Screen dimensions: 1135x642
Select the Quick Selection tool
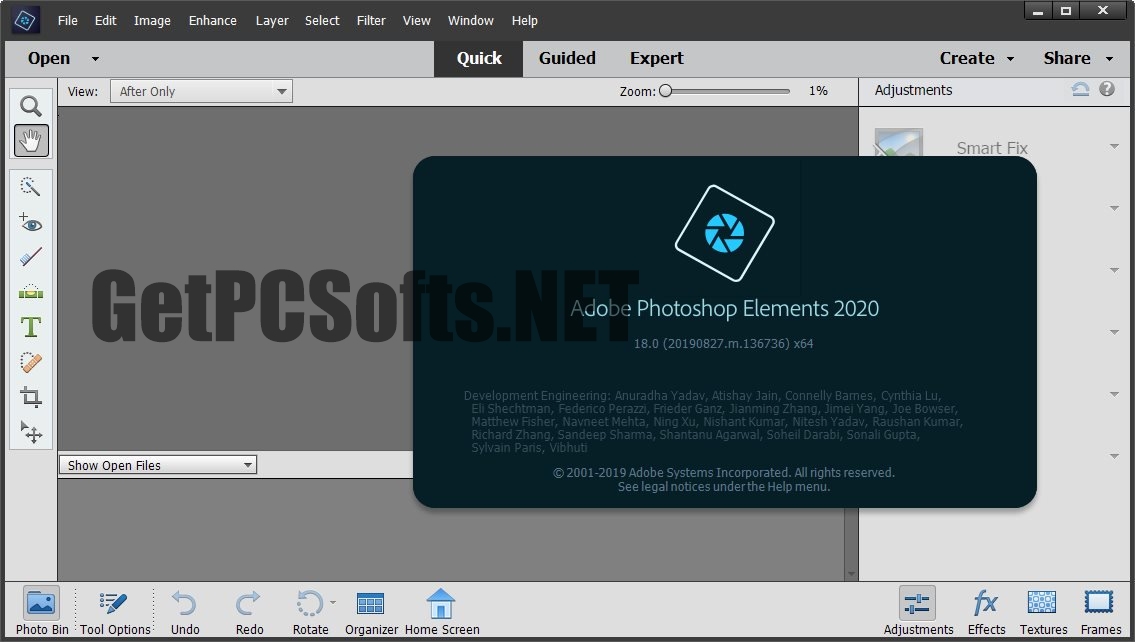point(30,187)
